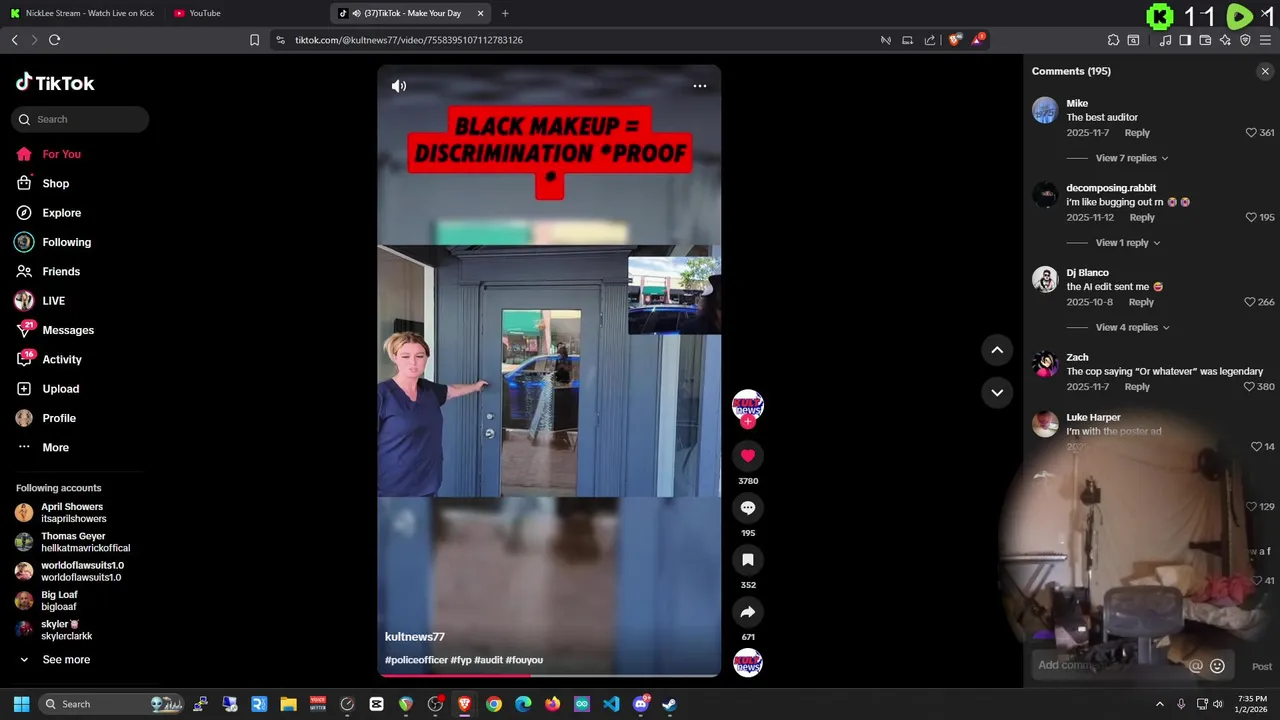This screenshot has height=720, width=1280.
Task: Open Profile in the sidebar
Action: (59, 418)
